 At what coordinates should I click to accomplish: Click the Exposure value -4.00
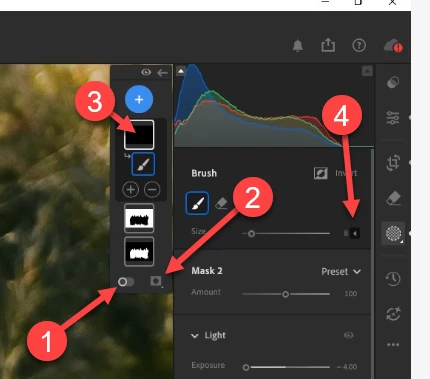(347, 367)
